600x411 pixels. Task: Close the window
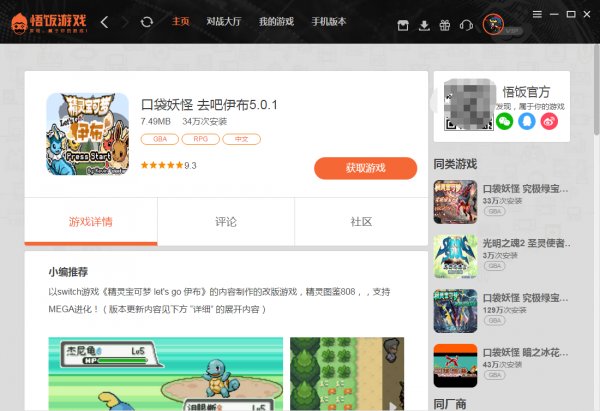(x=587, y=15)
